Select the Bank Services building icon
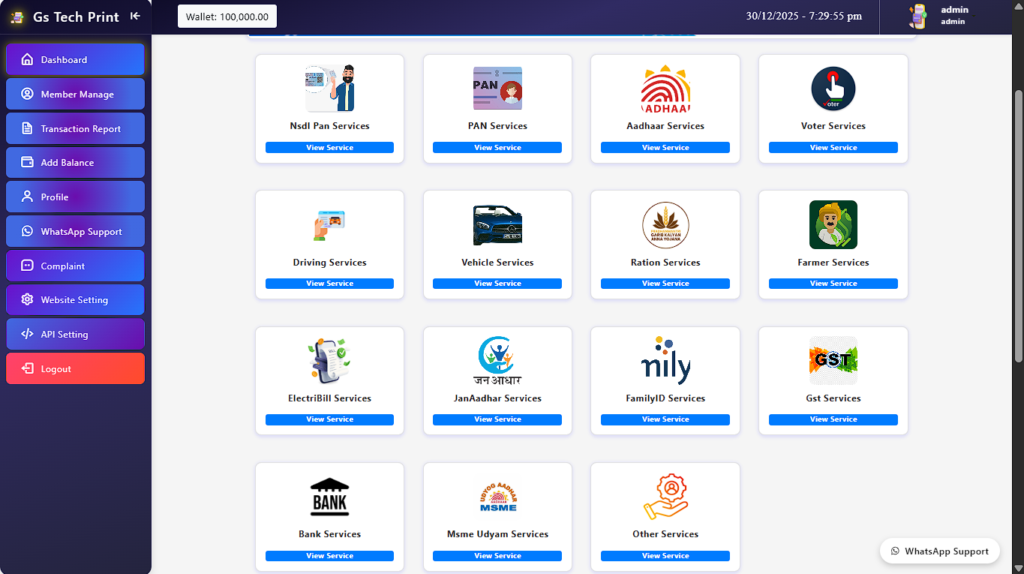The height and width of the screenshot is (574, 1024). (x=329, y=497)
